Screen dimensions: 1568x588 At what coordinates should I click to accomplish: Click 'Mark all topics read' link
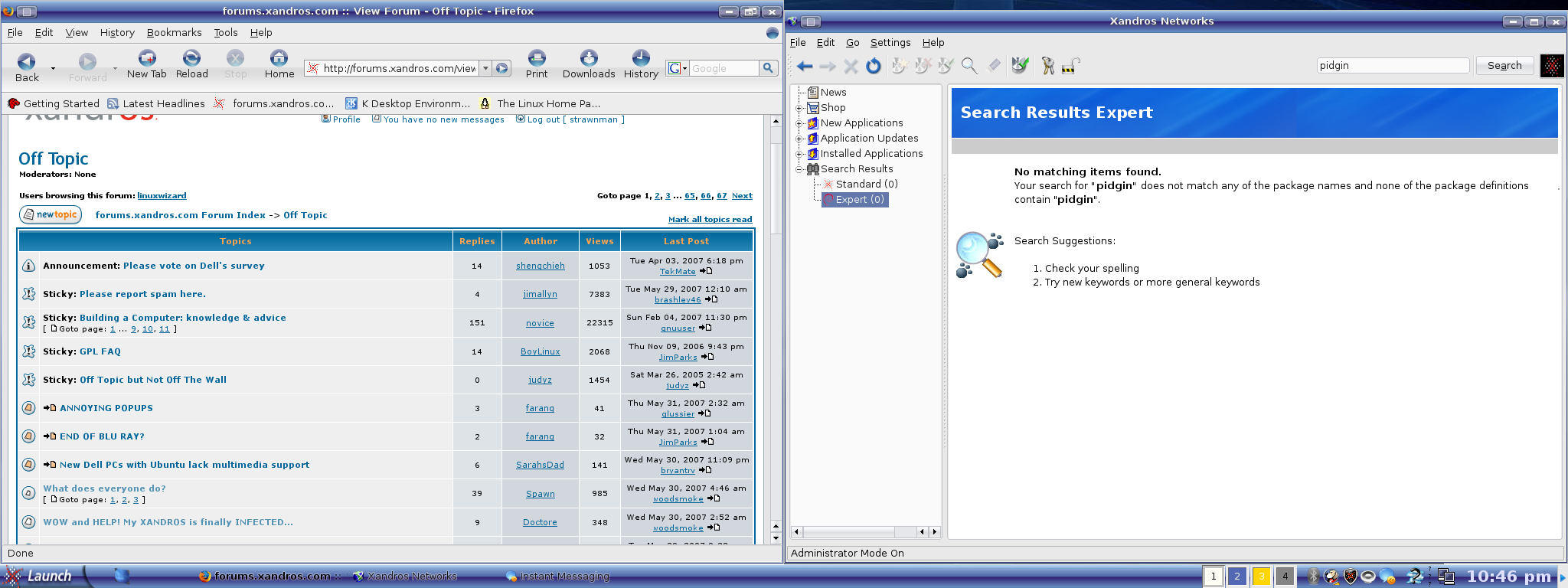(x=710, y=219)
